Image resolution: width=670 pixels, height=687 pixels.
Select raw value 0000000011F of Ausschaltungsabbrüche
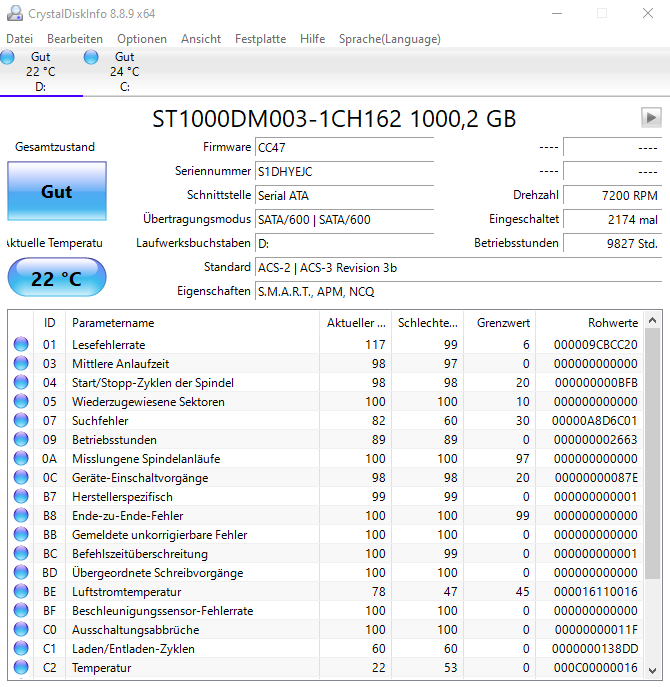[x=596, y=630]
